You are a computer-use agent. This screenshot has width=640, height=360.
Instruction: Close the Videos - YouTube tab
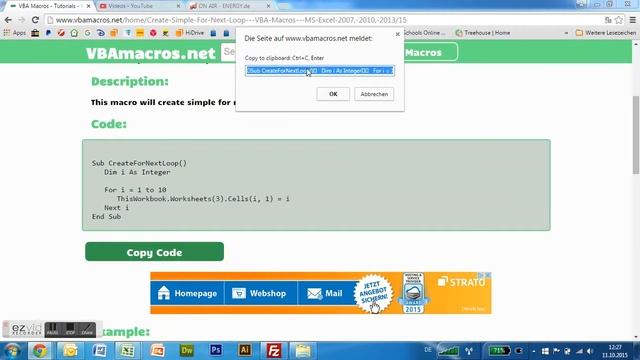pos(178,6)
